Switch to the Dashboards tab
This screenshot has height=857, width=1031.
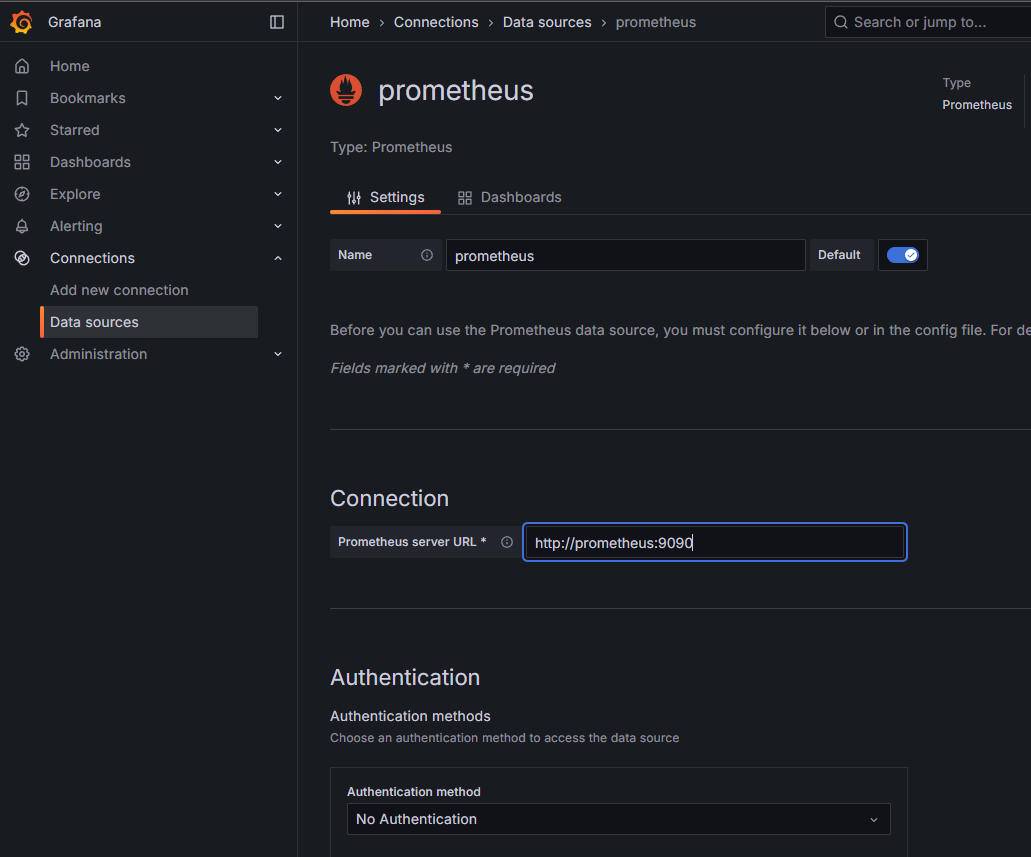[510, 197]
